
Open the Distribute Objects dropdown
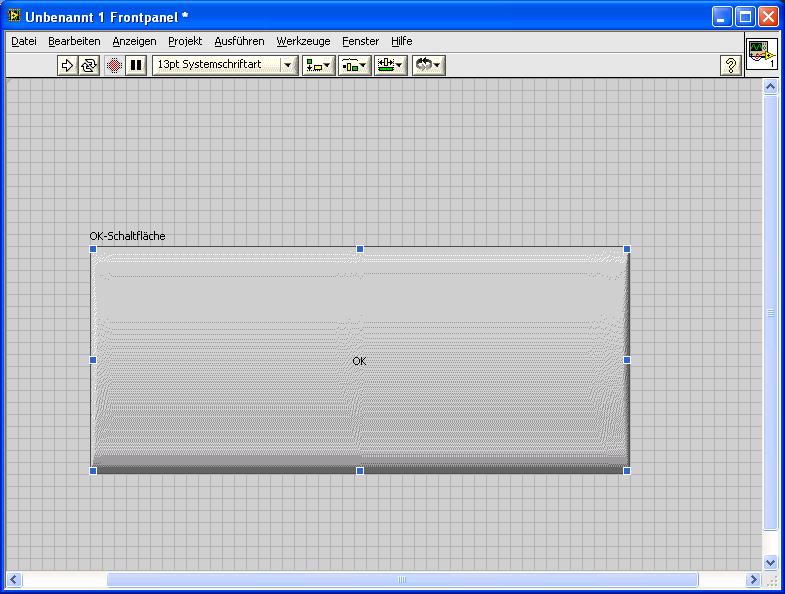pyautogui.click(x=354, y=66)
